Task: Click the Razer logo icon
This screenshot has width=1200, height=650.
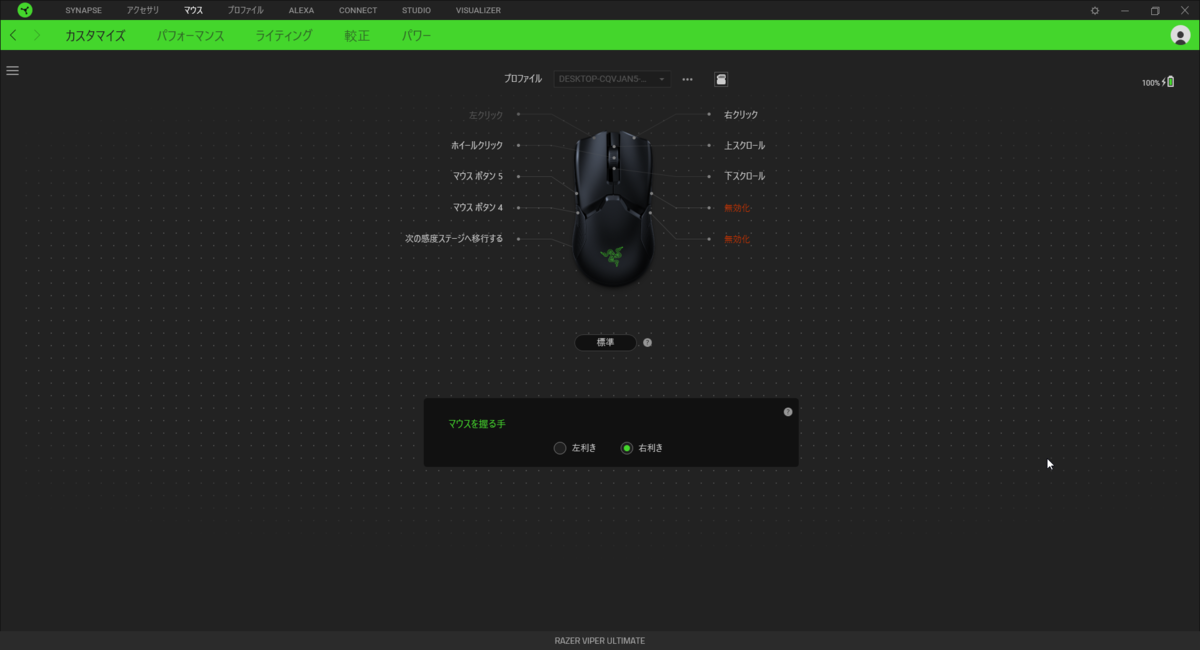Action: [x=25, y=10]
